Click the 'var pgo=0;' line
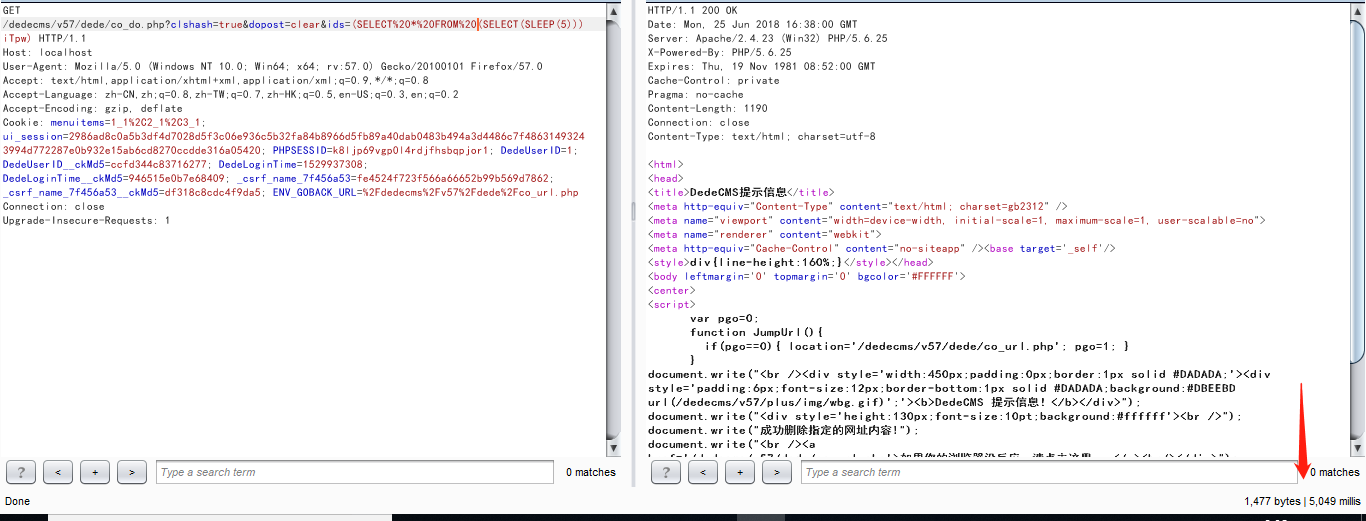The image size is (1366, 521). pos(724,318)
